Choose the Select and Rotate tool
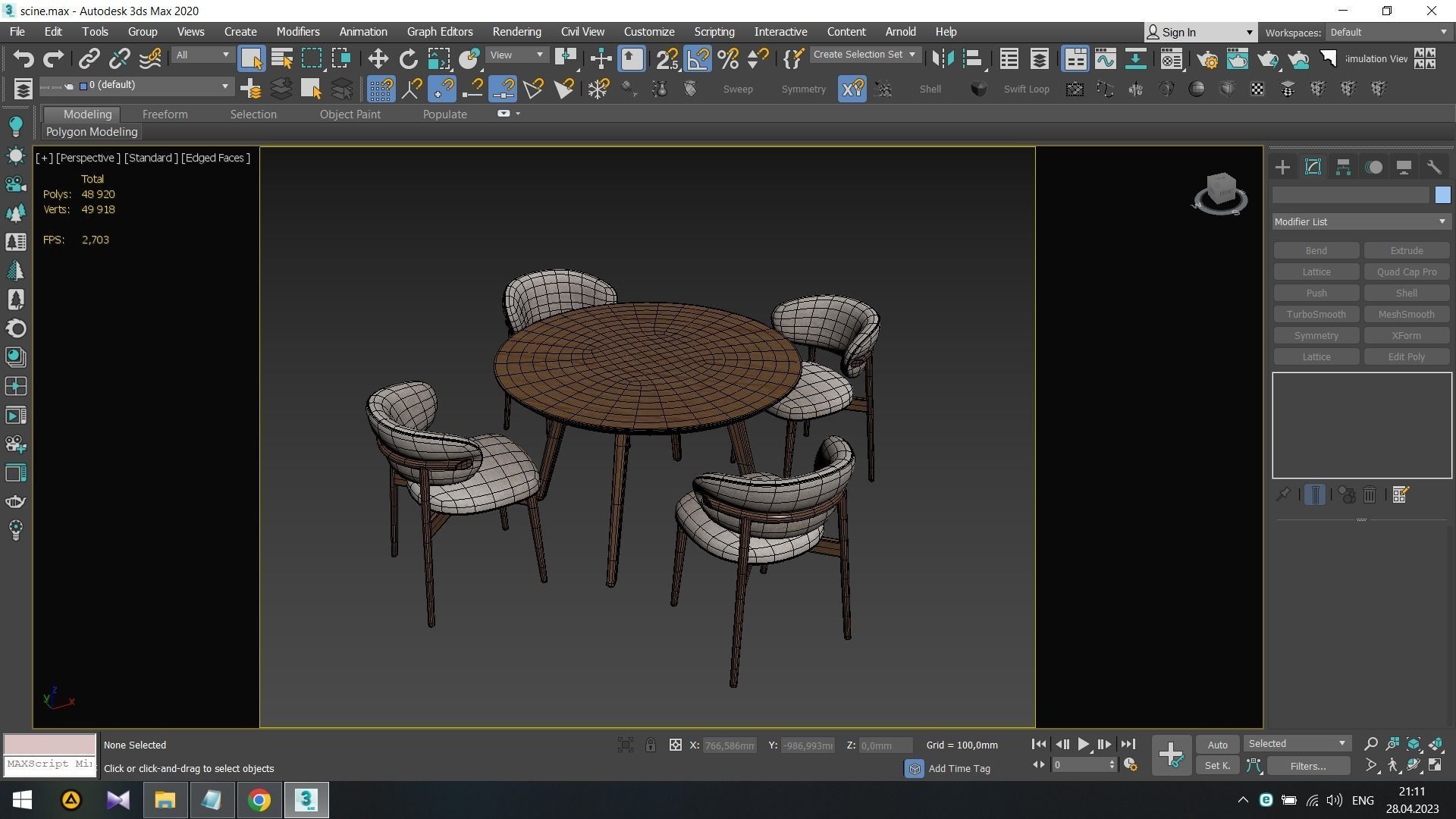 tap(408, 59)
